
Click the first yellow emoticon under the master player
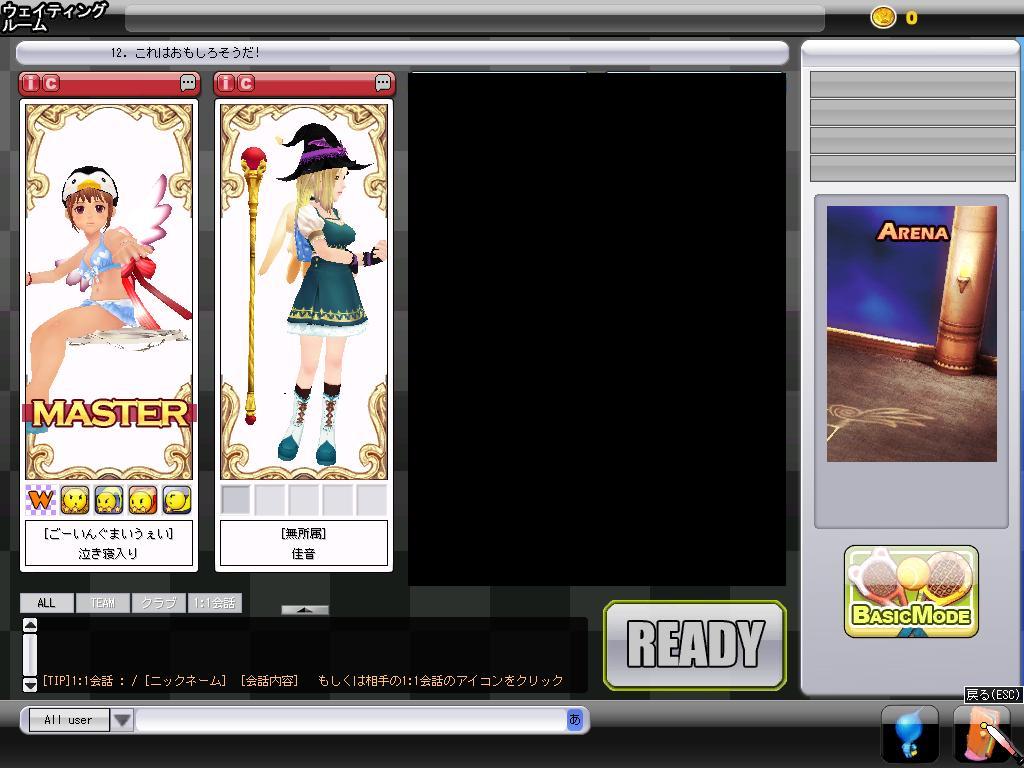[75, 499]
